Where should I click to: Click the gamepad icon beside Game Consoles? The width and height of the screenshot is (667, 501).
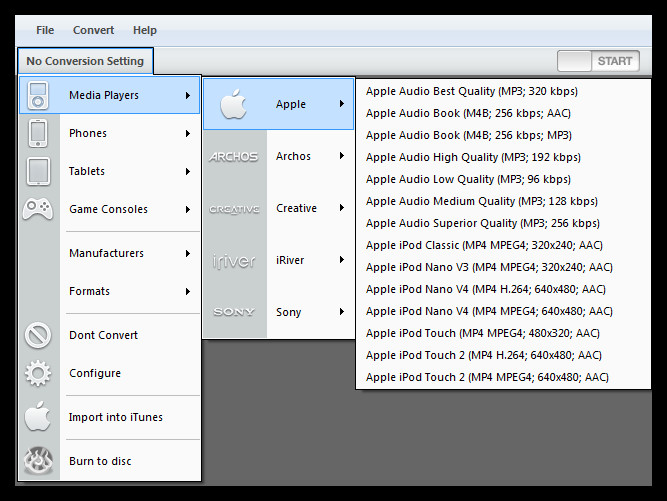(38, 208)
